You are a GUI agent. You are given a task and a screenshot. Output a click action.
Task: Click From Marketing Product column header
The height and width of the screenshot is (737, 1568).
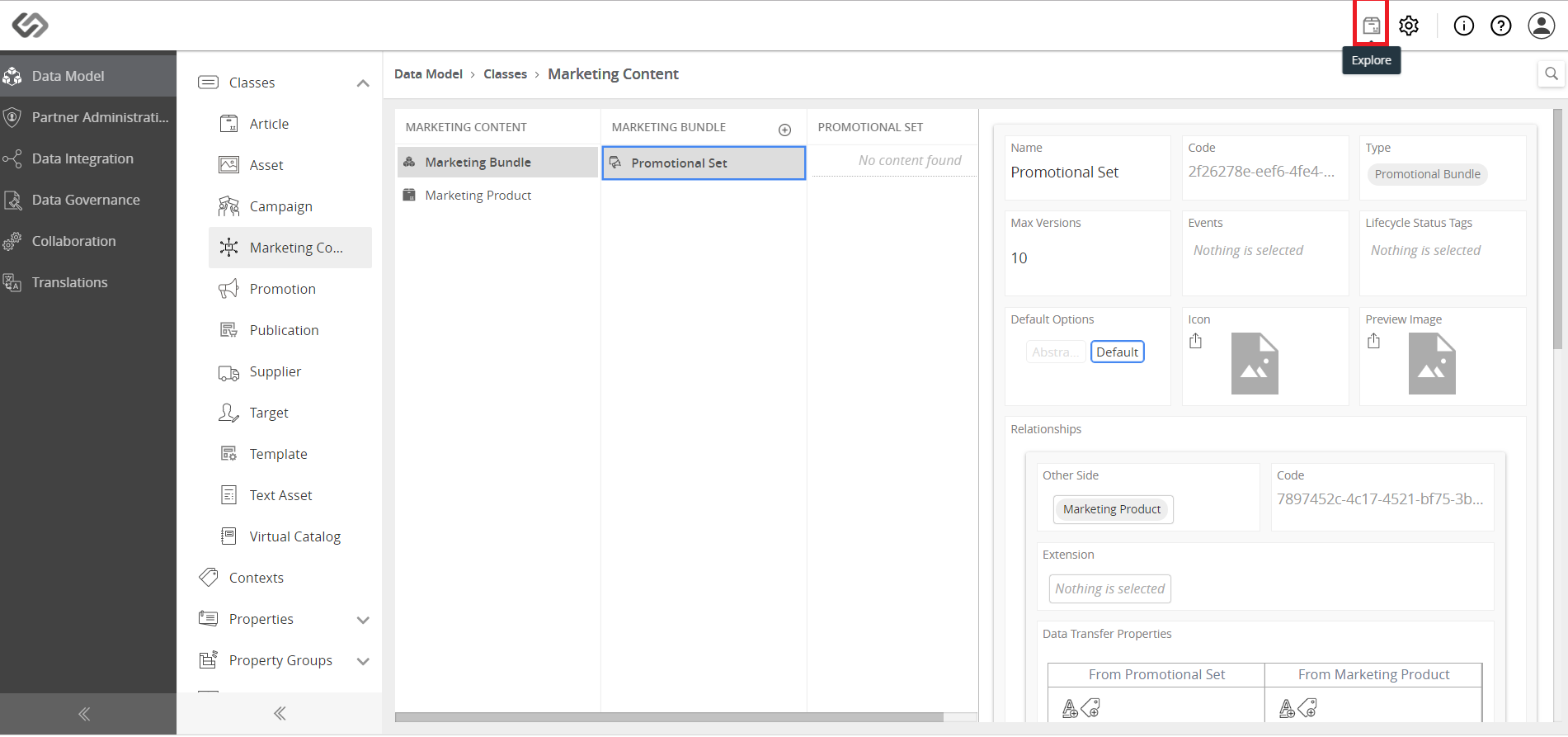click(x=1373, y=674)
